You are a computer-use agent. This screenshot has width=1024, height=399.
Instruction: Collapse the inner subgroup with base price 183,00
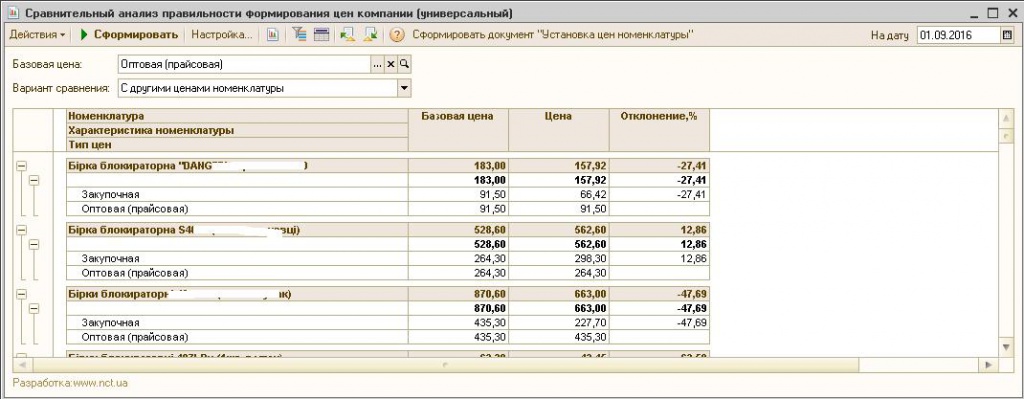[x=35, y=180]
